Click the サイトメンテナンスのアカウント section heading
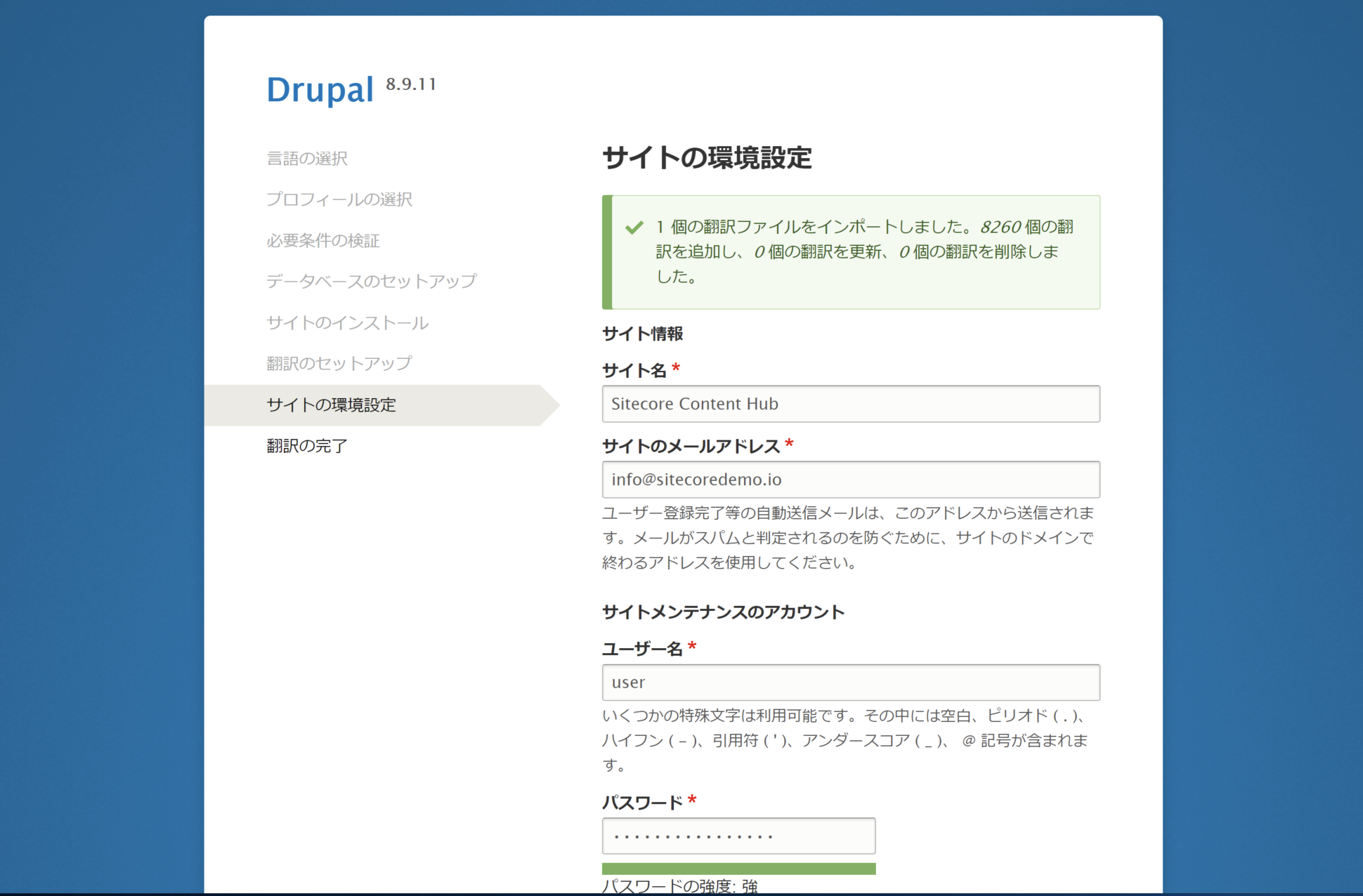This screenshot has width=1363, height=896. [724, 612]
